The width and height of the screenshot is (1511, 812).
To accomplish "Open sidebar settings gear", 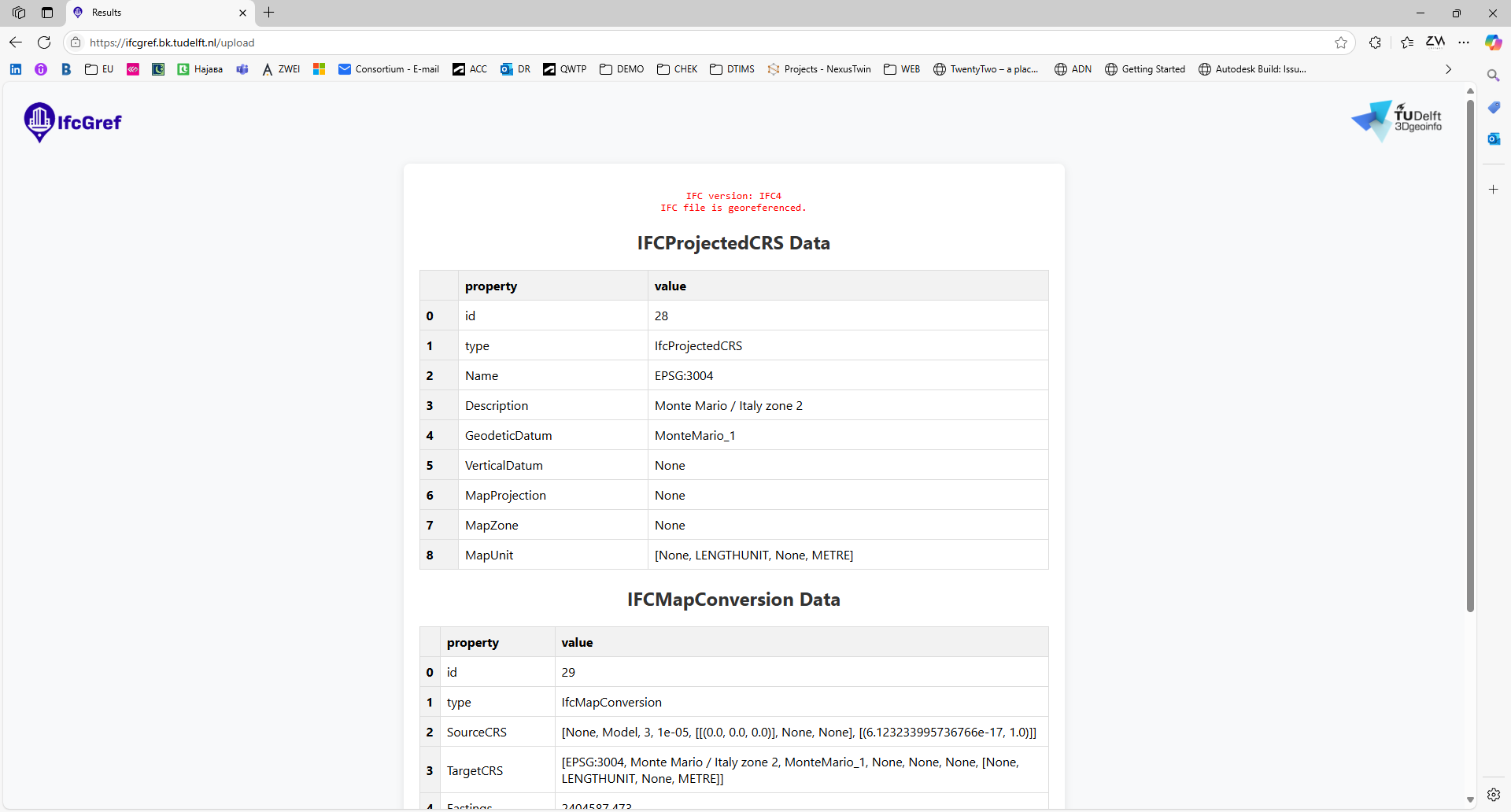I will click(x=1493, y=795).
